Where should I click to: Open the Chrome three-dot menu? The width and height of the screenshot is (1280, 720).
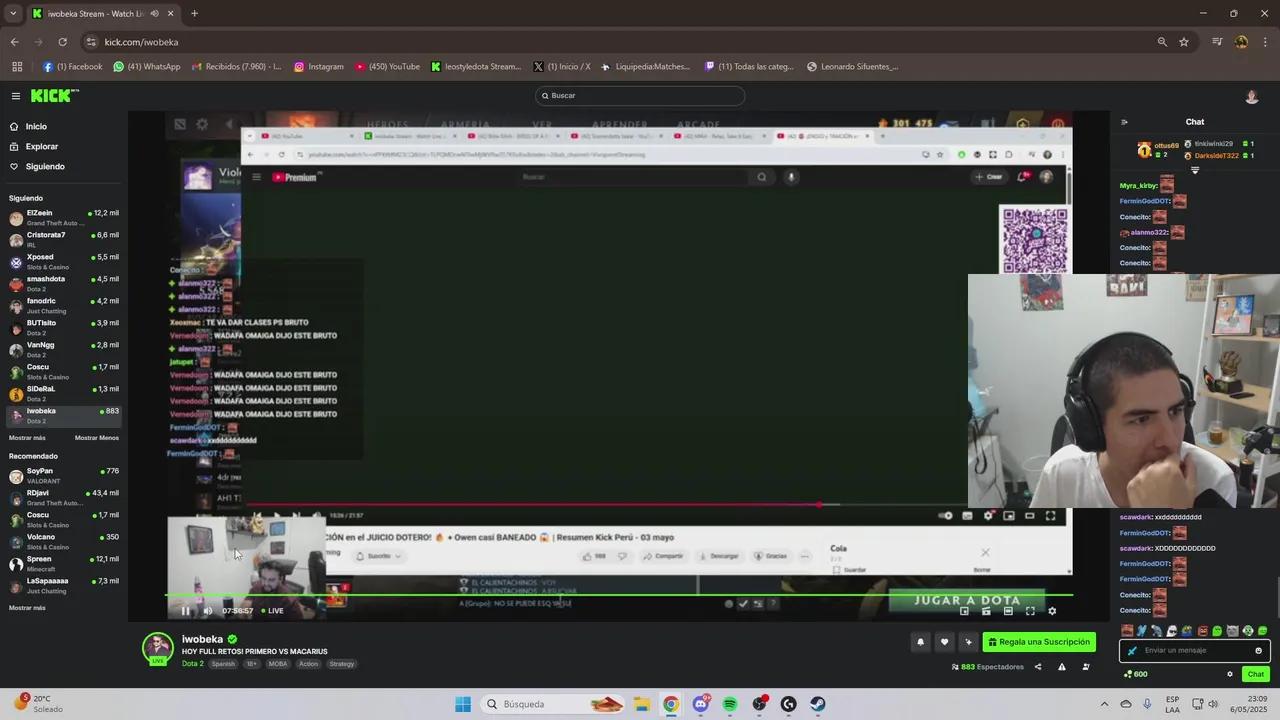tap(1265, 42)
